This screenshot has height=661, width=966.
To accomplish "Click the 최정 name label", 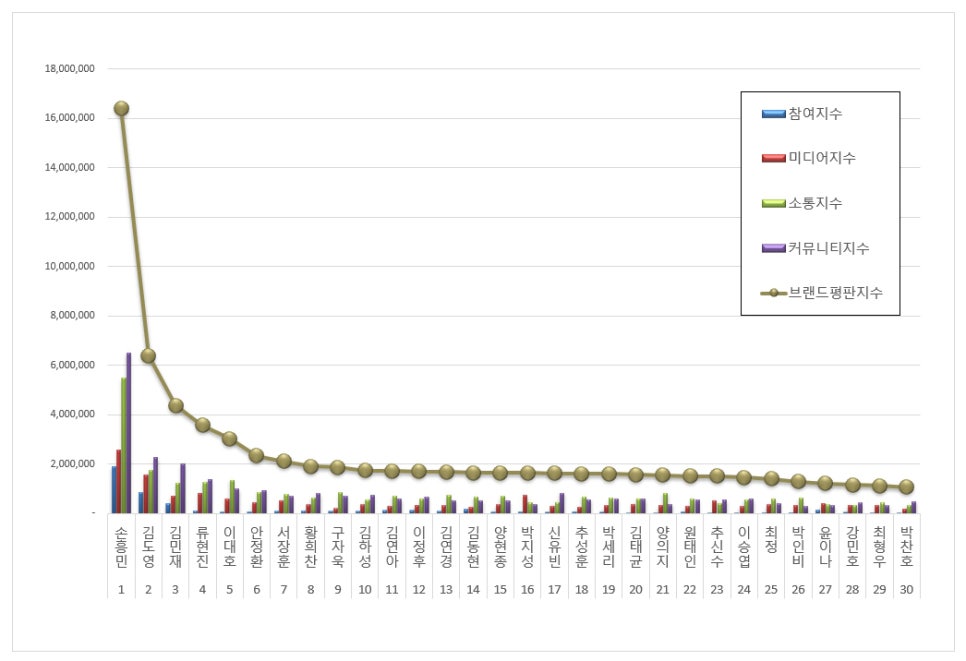I will click(772, 539).
